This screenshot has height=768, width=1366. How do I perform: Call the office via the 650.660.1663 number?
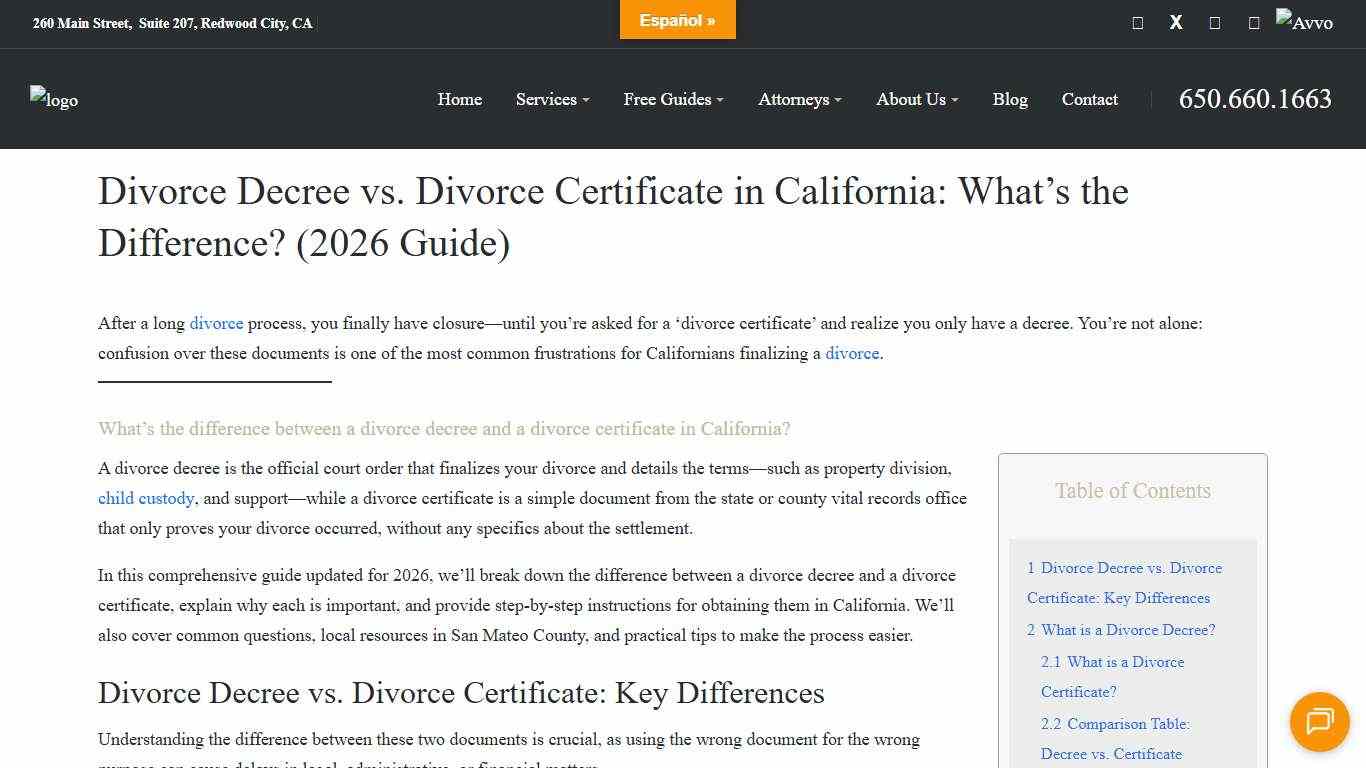tap(1255, 99)
